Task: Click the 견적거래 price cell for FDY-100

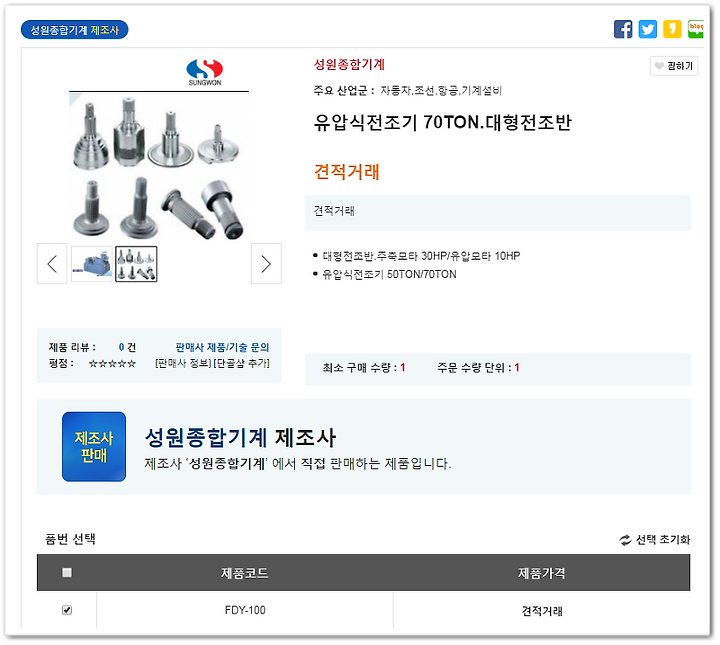Action: (x=542, y=611)
